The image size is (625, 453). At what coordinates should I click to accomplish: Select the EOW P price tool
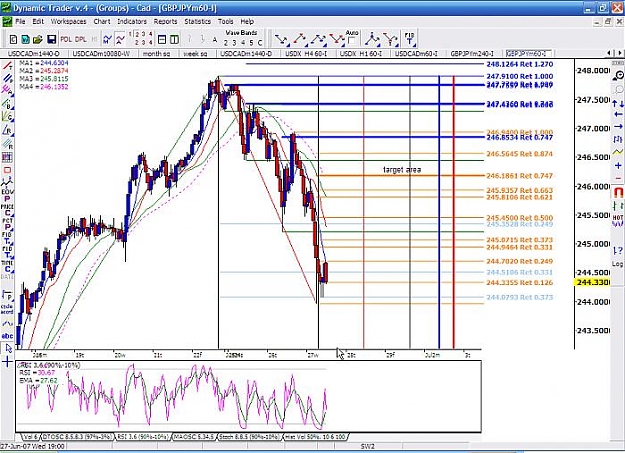(7, 195)
